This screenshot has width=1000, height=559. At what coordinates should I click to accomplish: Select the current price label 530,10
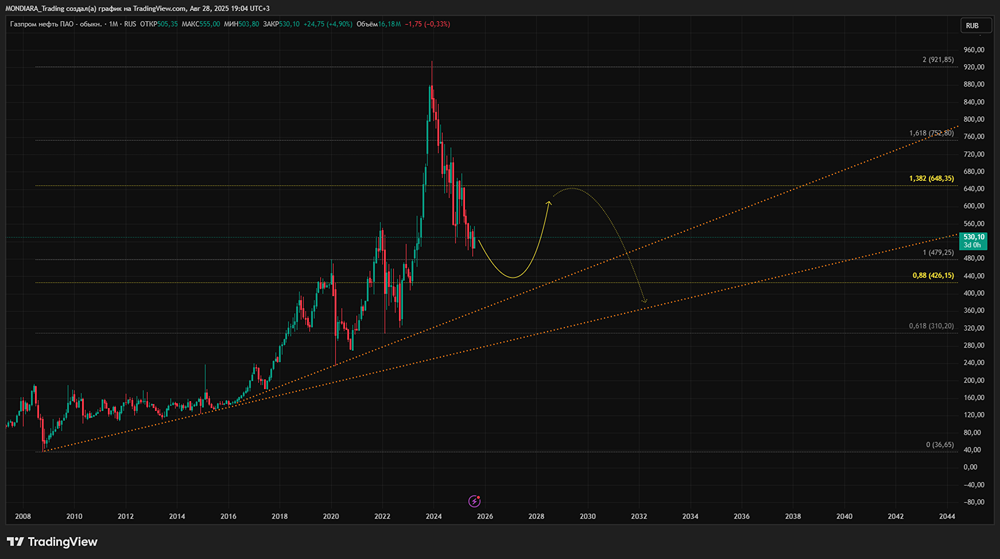(973, 241)
